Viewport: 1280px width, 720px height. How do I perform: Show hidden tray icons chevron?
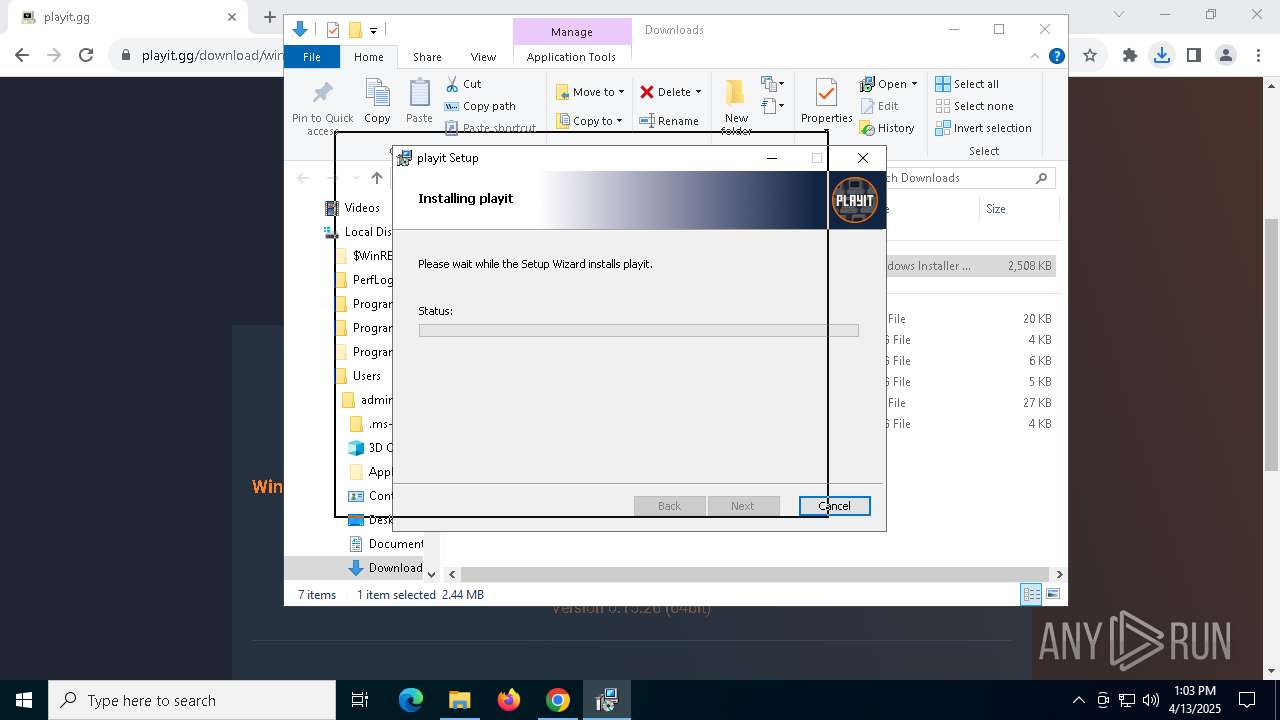(x=1078, y=700)
